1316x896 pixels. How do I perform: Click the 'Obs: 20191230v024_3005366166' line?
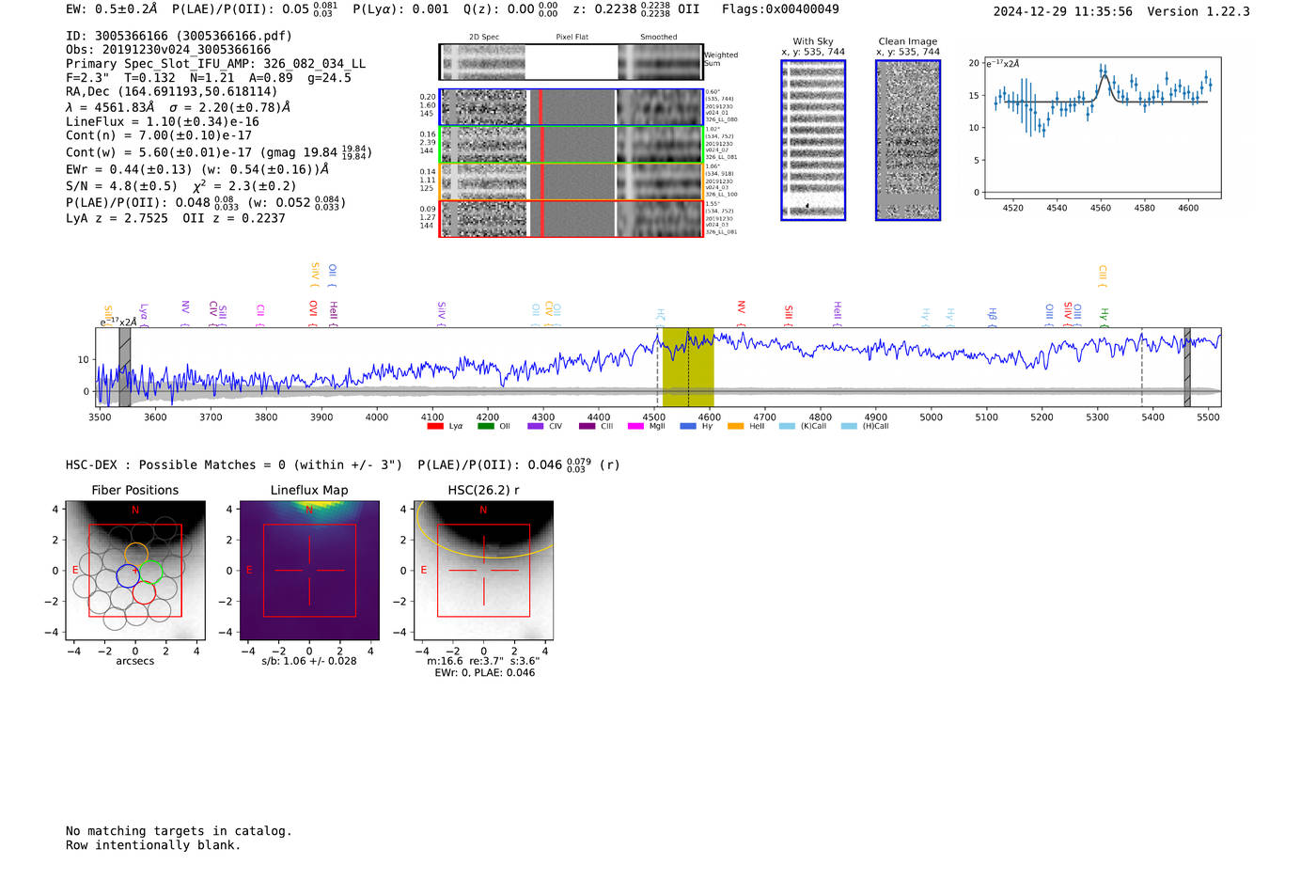tap(168, 50)
